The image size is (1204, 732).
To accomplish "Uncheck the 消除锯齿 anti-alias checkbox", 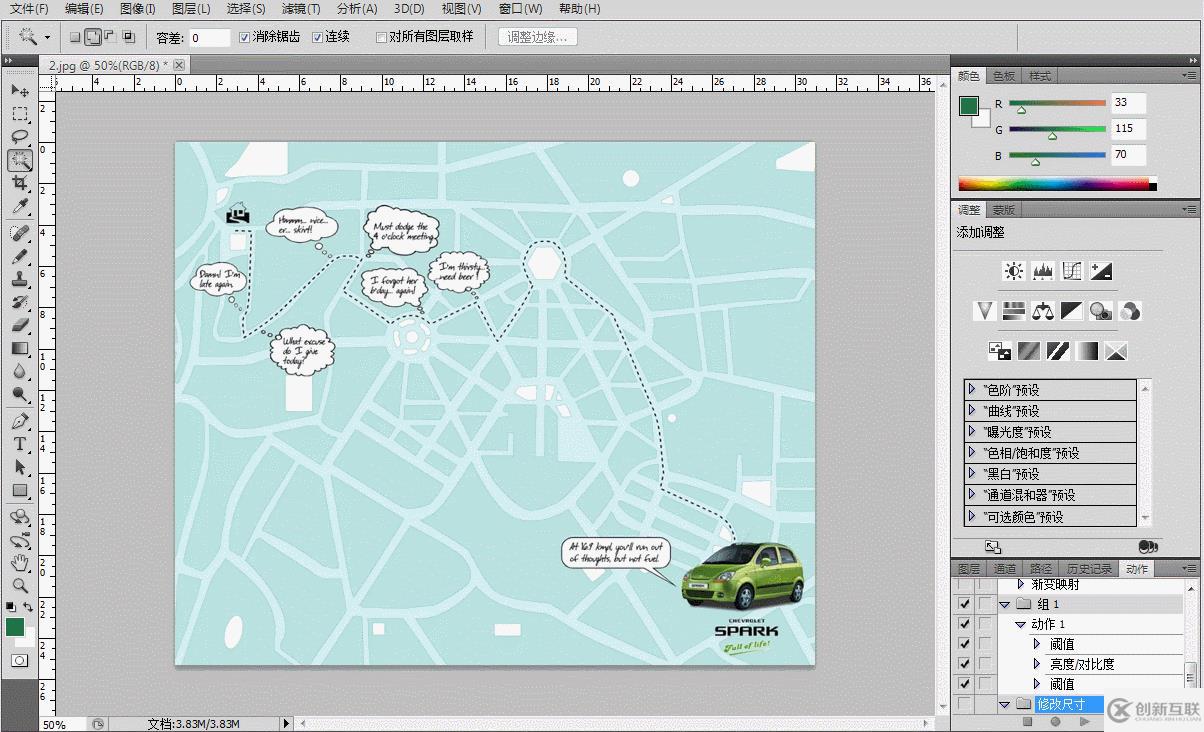I will [x=246, y=38].
